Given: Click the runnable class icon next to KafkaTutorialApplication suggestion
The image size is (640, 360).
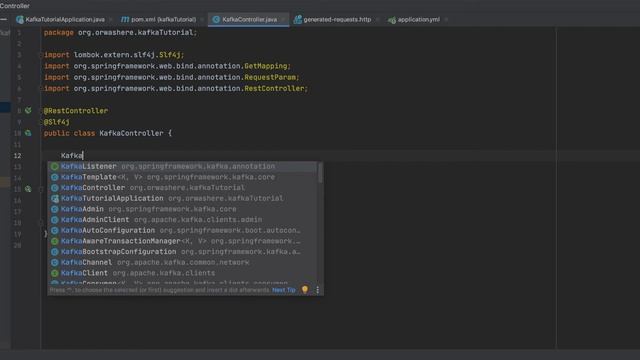Looking at the screenshot, I should [x=55, y=198].
